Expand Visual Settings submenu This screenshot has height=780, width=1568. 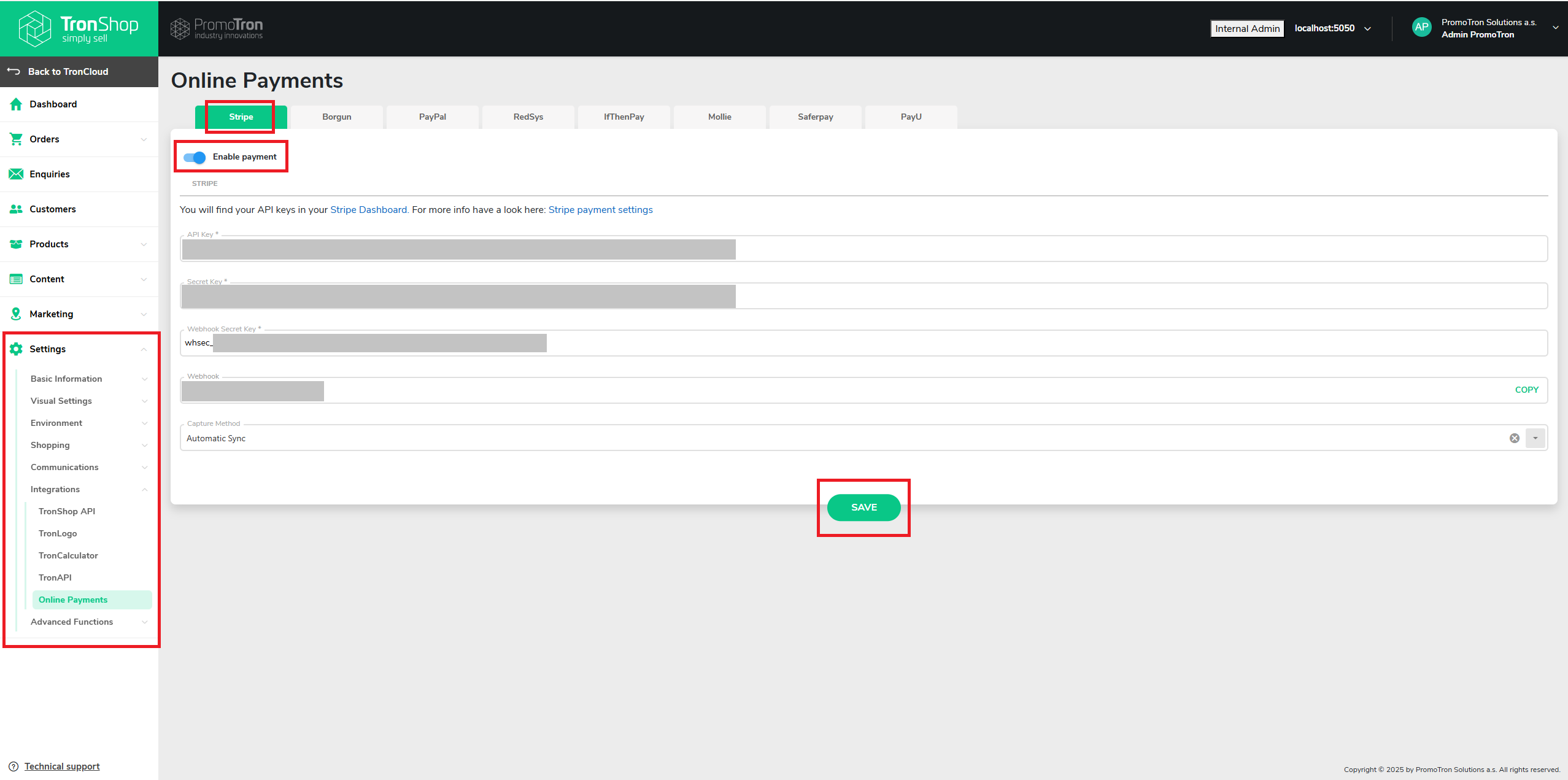point(144,401)
